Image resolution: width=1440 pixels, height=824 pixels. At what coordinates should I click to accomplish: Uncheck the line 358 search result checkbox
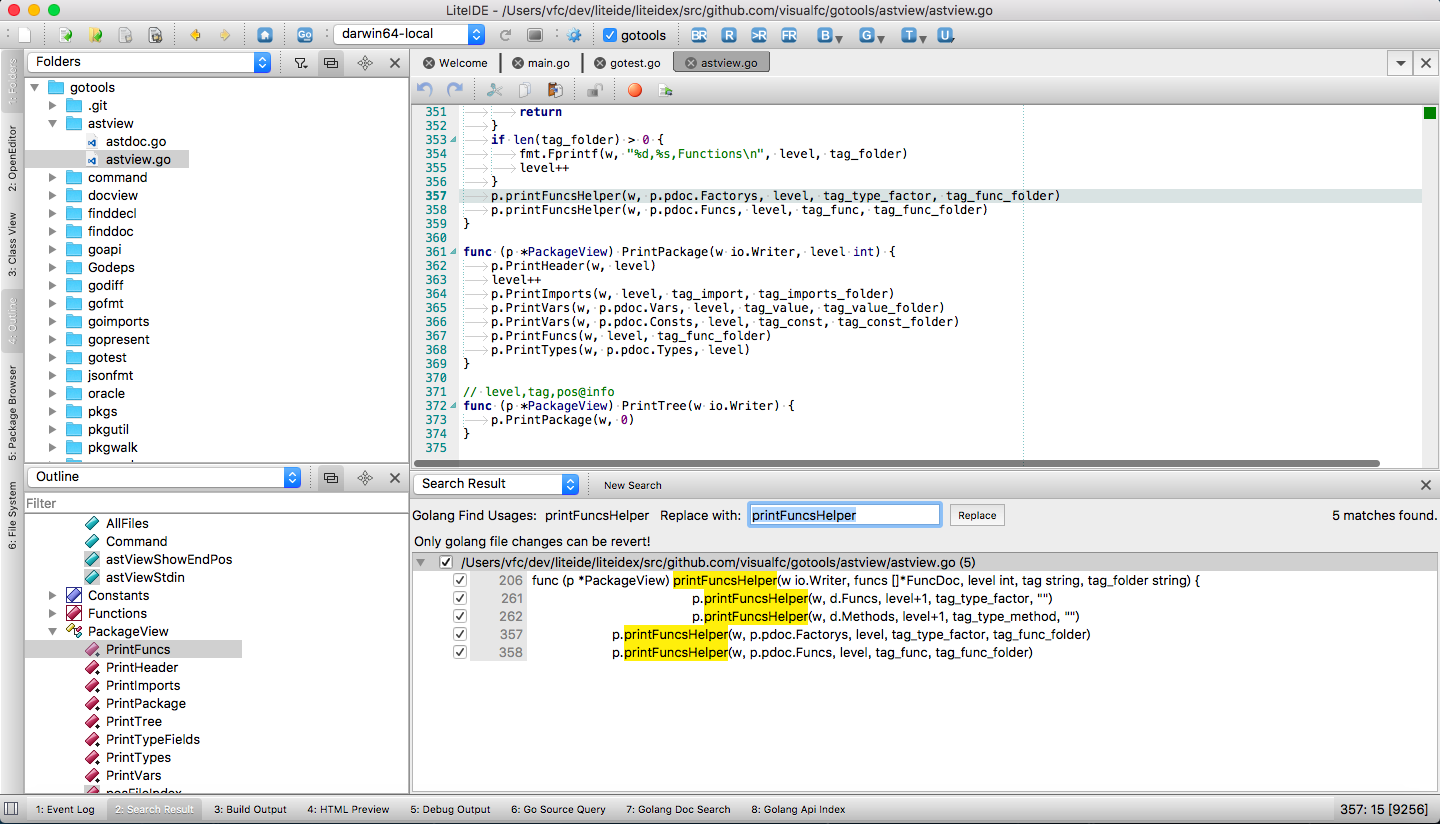460,652
